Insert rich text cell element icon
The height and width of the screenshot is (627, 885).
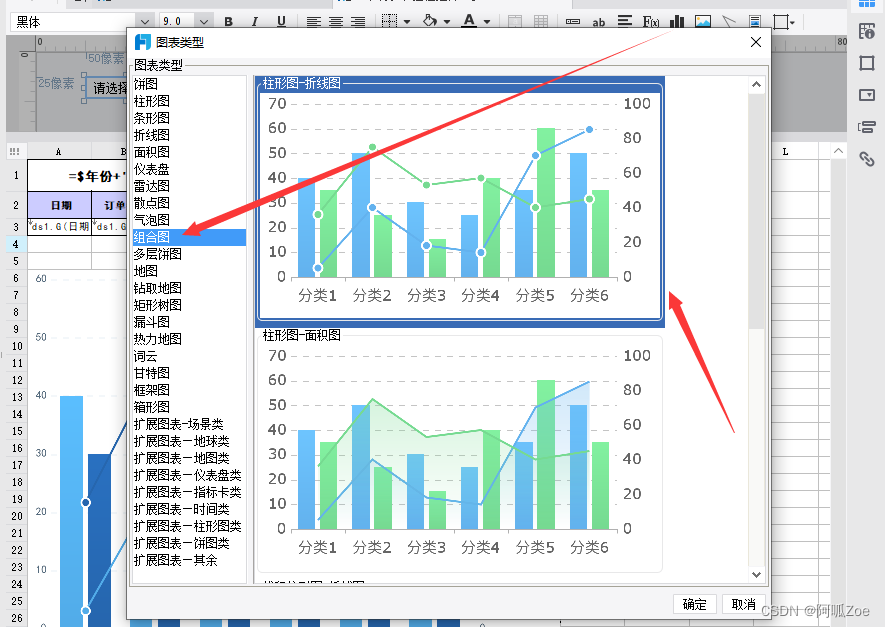tap(625, 21)
